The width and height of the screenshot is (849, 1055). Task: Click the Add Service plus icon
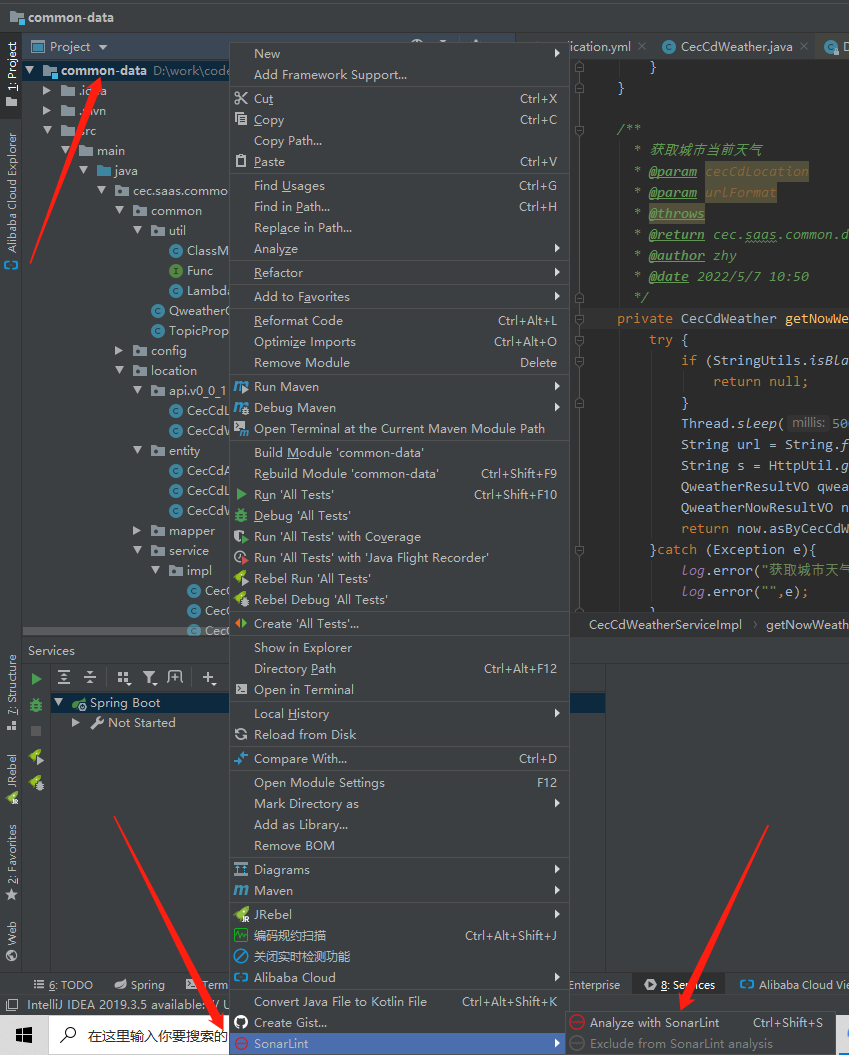[209, 678]
